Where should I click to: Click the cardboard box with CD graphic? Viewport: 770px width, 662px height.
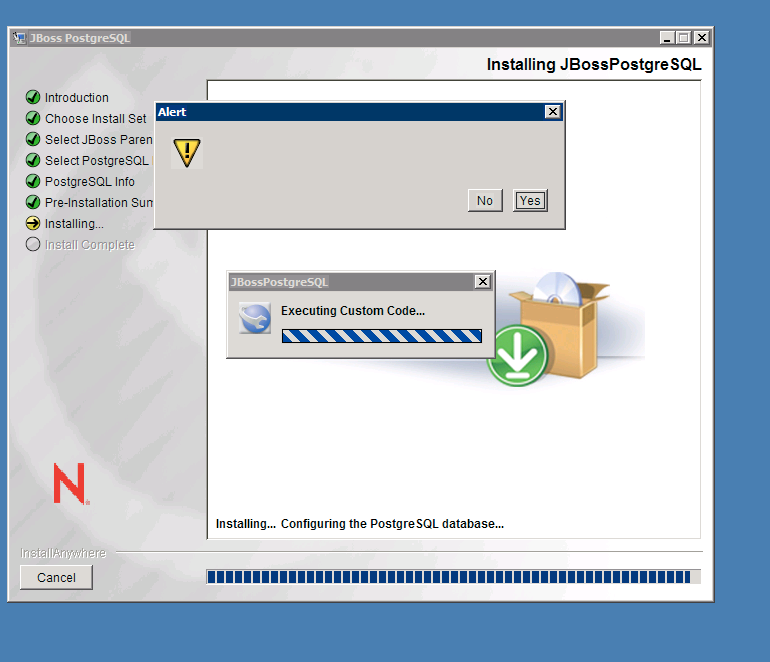click(x=561, y=324)
